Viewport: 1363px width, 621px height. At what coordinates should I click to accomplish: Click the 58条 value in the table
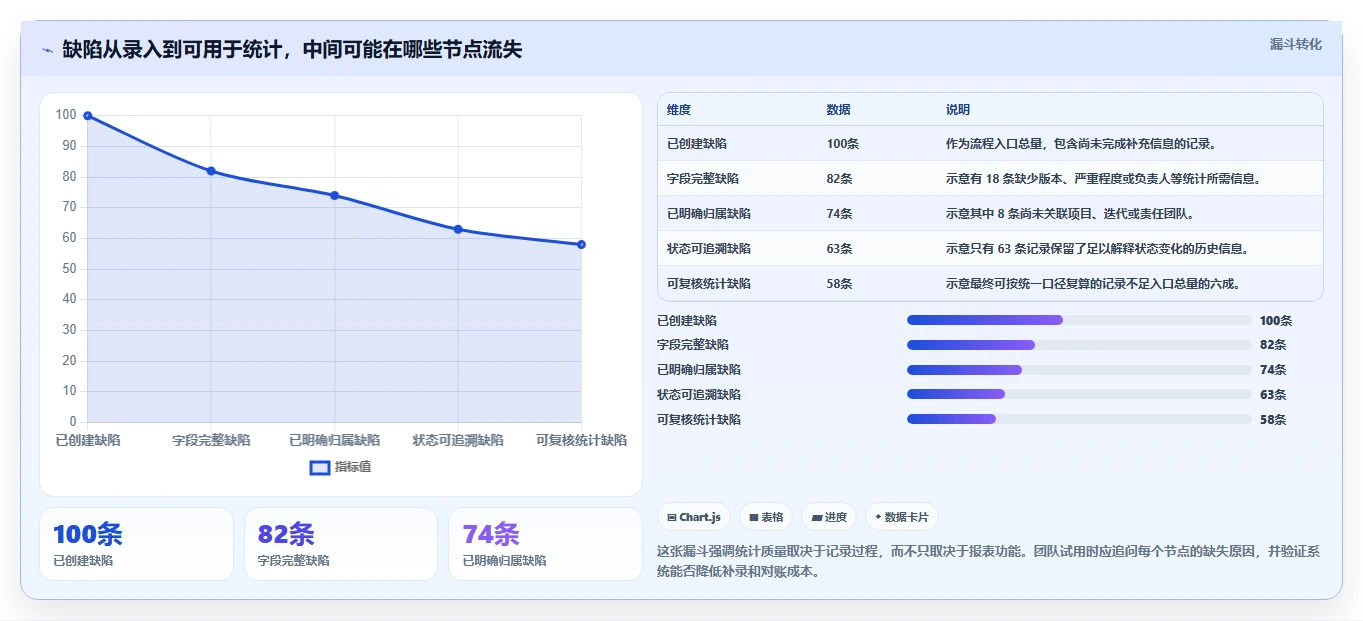pos(840,284)
